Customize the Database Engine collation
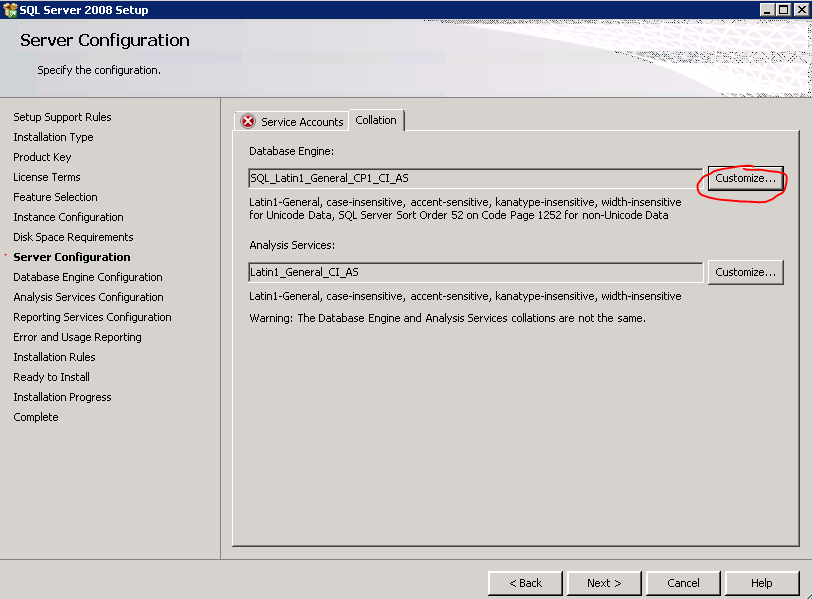 point(745,179)
